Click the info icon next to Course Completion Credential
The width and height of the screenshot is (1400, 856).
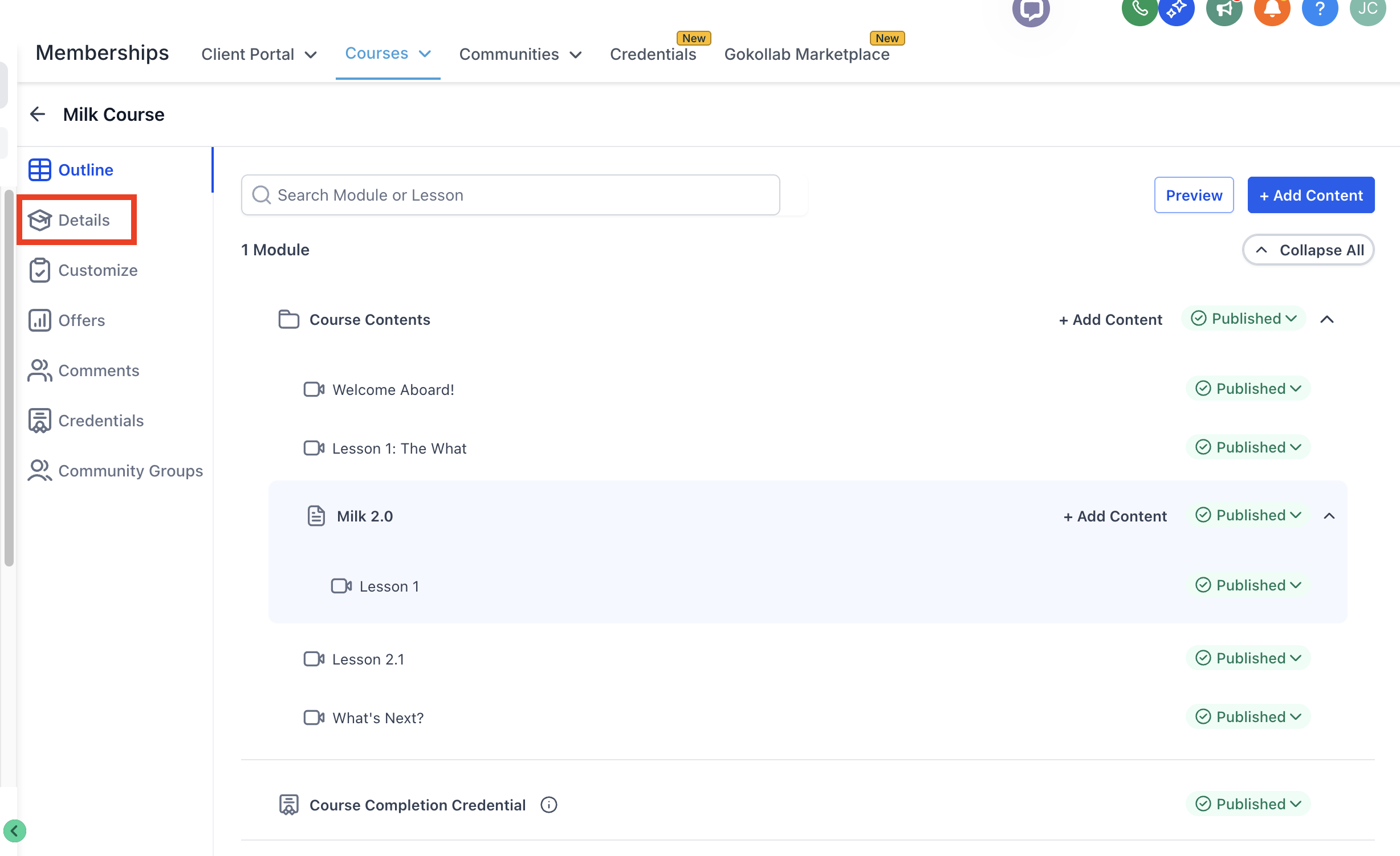click(548, 805)
